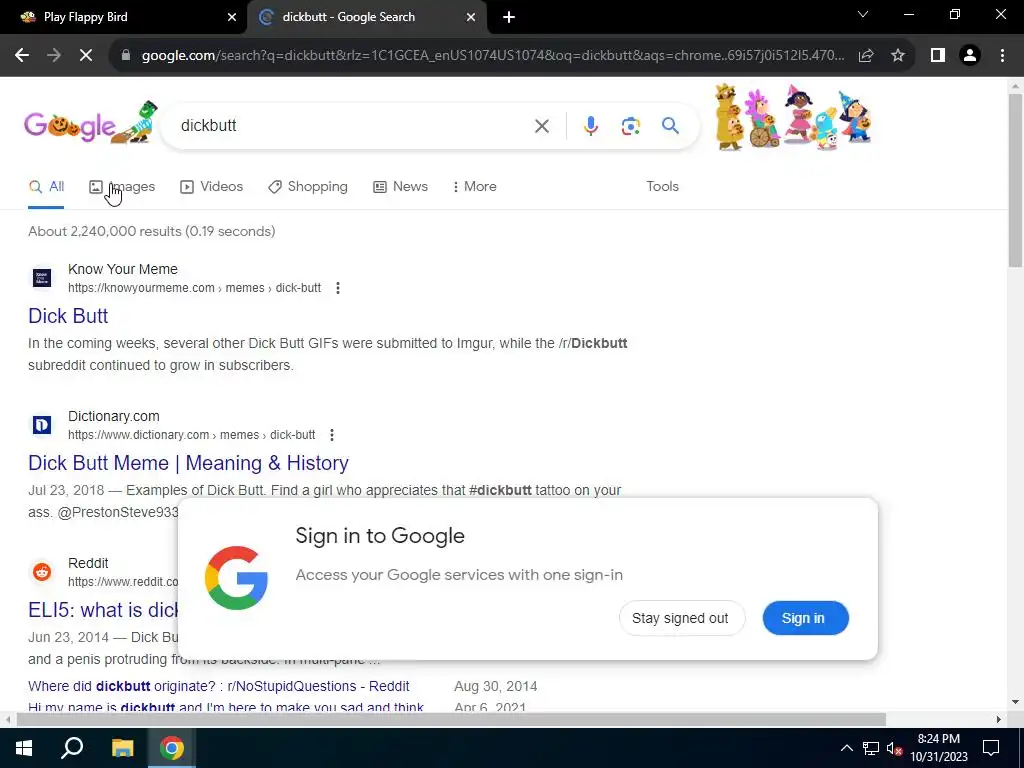Switch to the Play Flappy Bird tab
1024x768 pixels.
(x=124, y=18)
